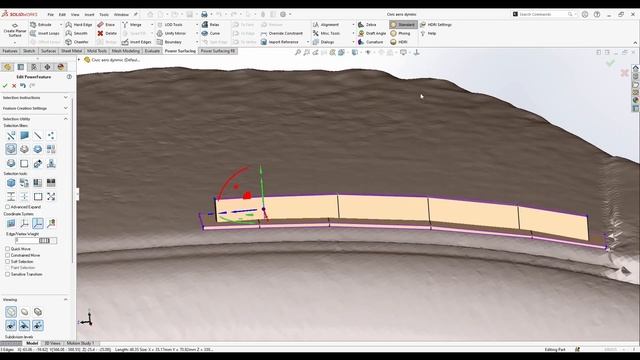Click Create Planar Surface
The image size is (640, 360).
coord(15,30)
